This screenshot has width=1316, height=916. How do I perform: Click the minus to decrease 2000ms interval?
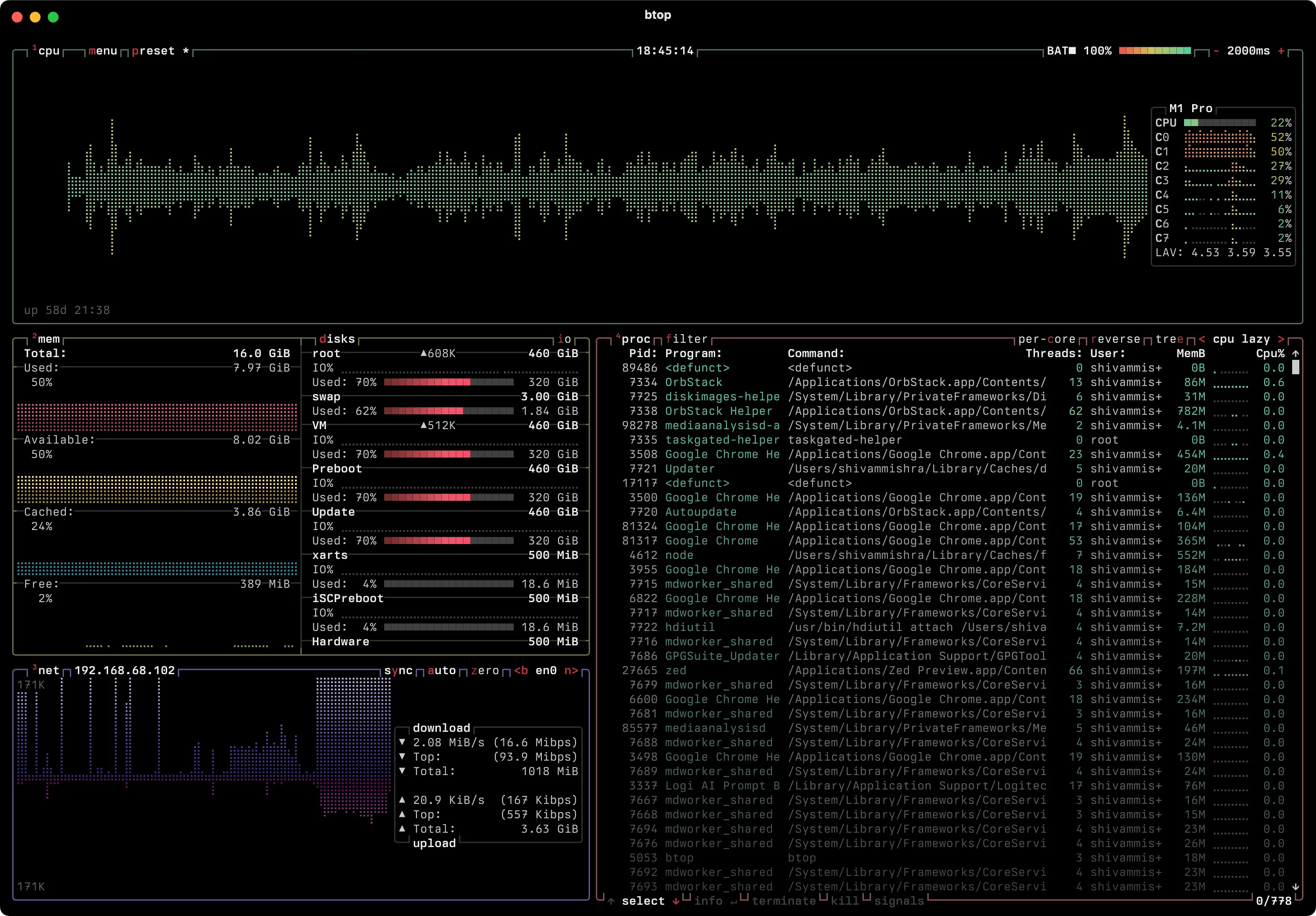pos(1216,51)
